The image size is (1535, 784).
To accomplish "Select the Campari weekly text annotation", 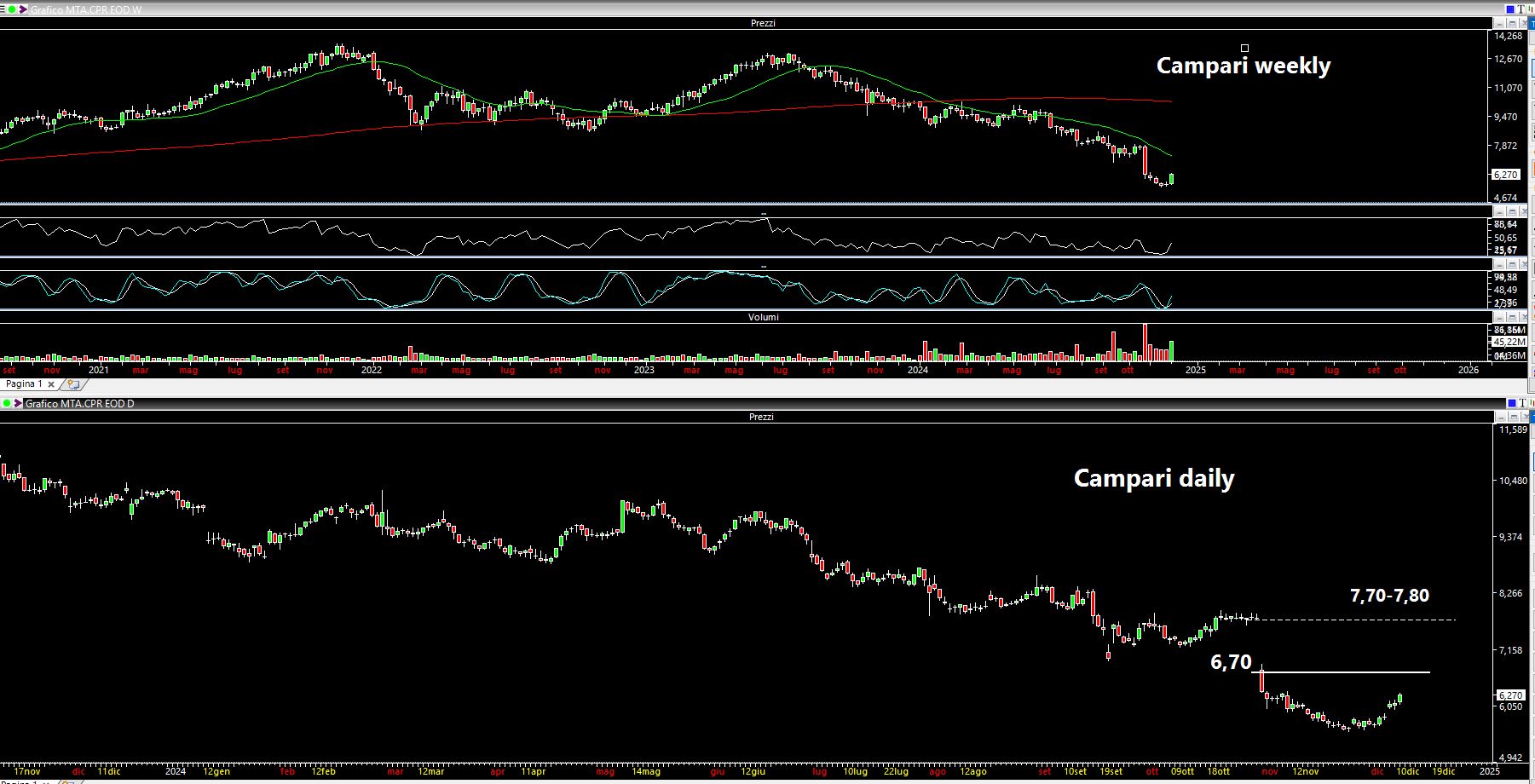I will coord(1244,66).
